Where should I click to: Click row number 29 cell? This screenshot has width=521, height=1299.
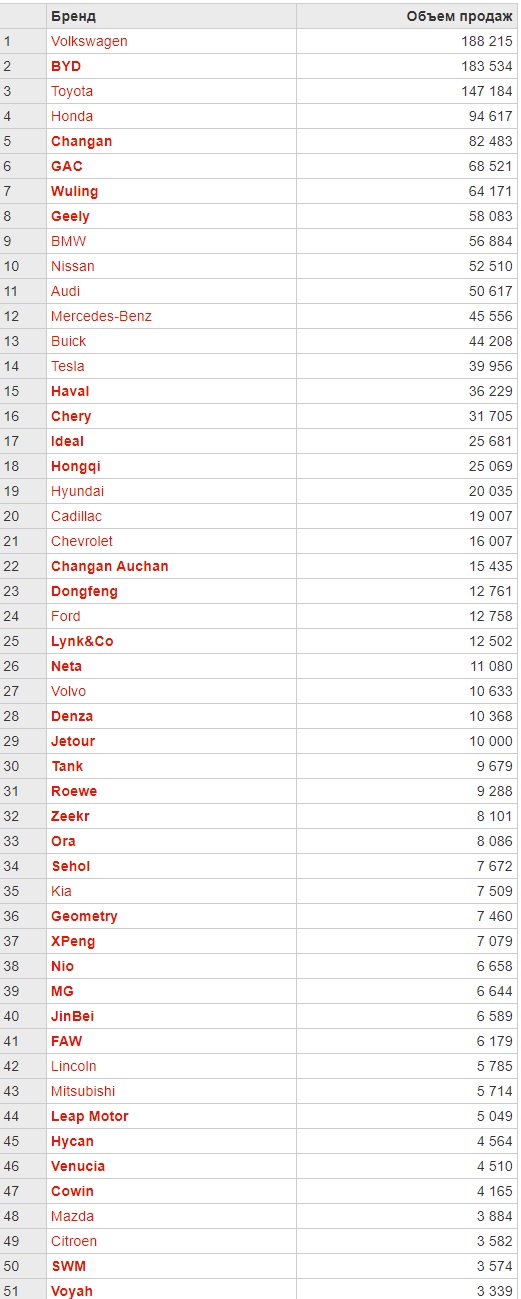click(23, 741)
